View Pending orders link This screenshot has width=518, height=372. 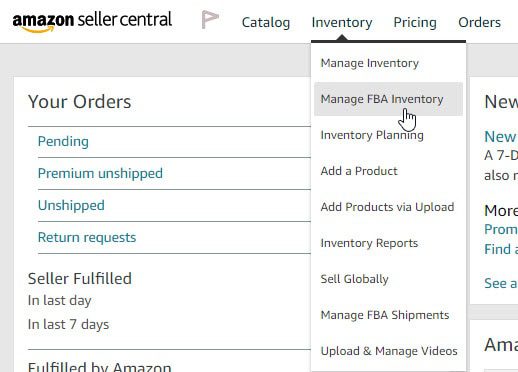[x=63, y=141]
